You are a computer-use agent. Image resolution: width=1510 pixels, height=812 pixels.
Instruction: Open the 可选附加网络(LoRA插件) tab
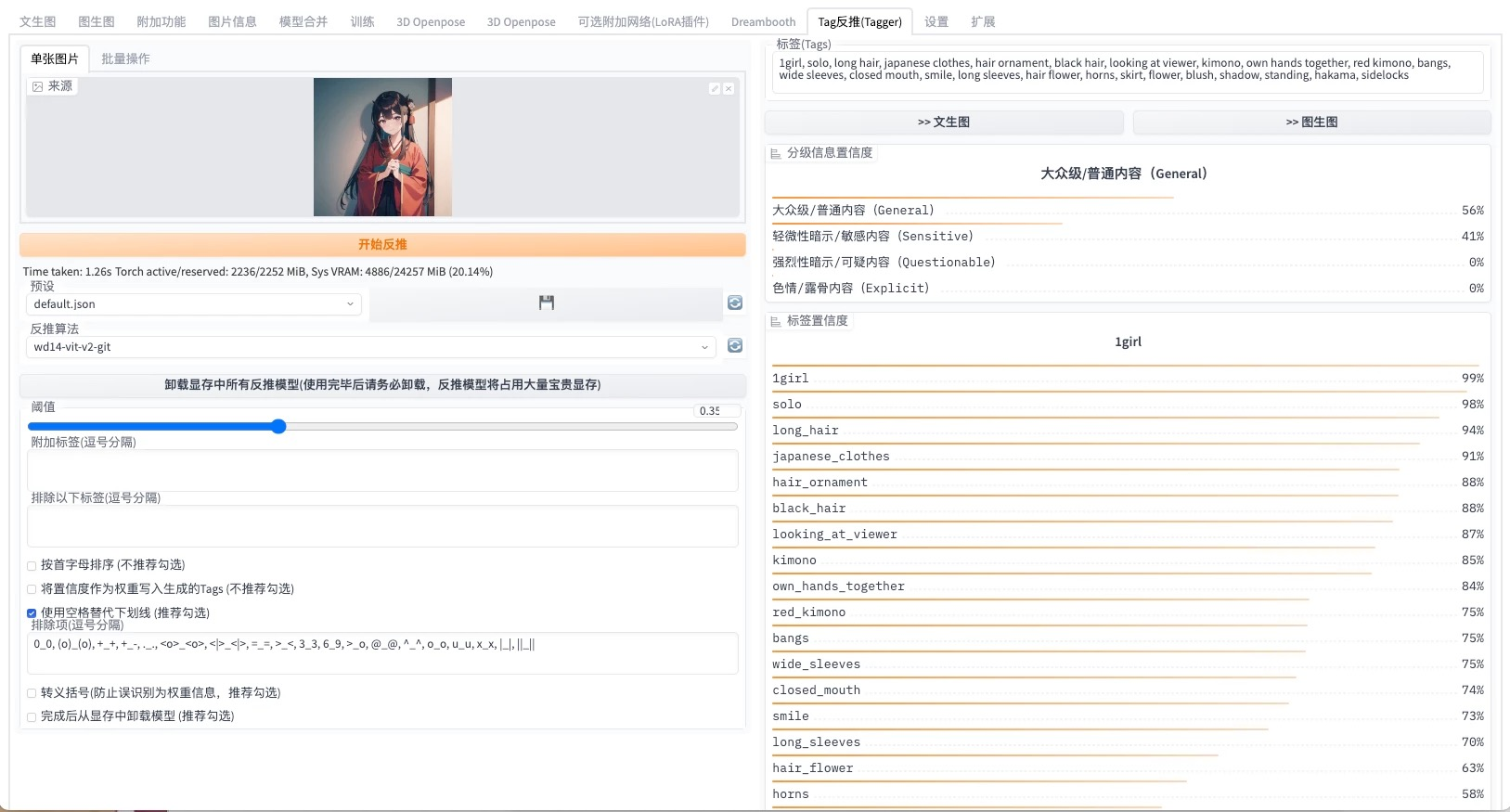coord(643,21)
